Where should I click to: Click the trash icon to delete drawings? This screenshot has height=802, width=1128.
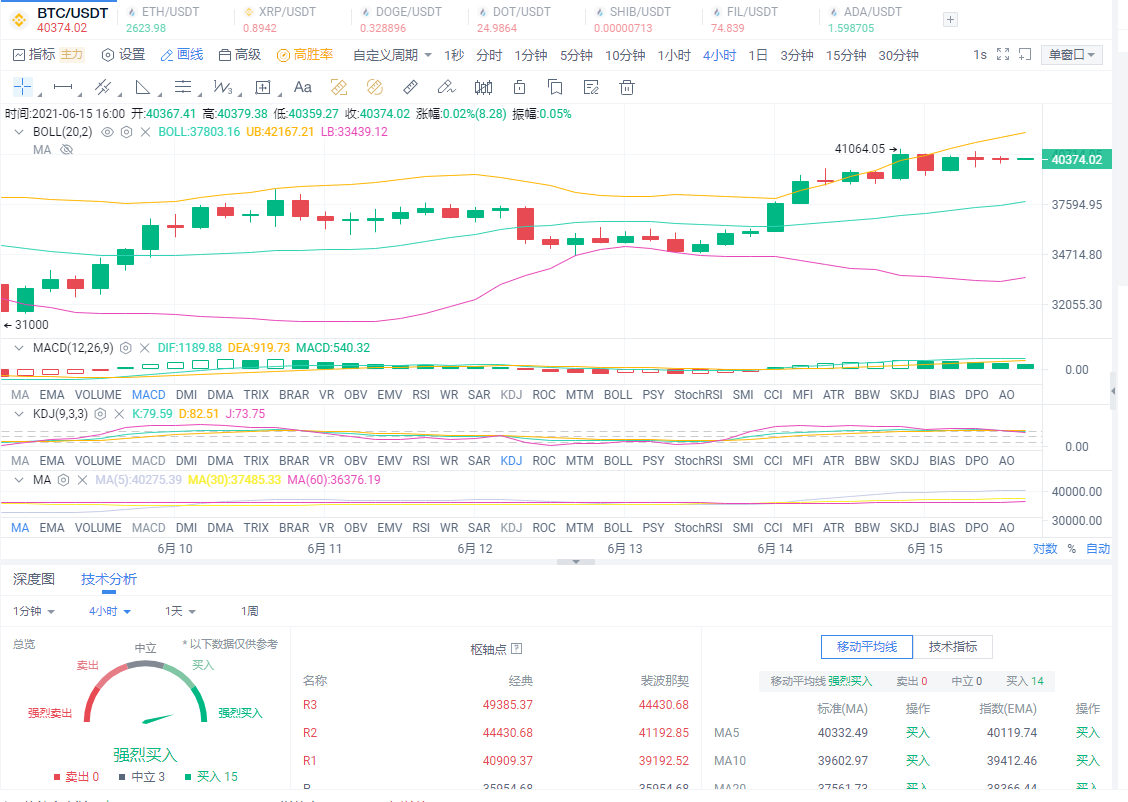tap(627, 87)
